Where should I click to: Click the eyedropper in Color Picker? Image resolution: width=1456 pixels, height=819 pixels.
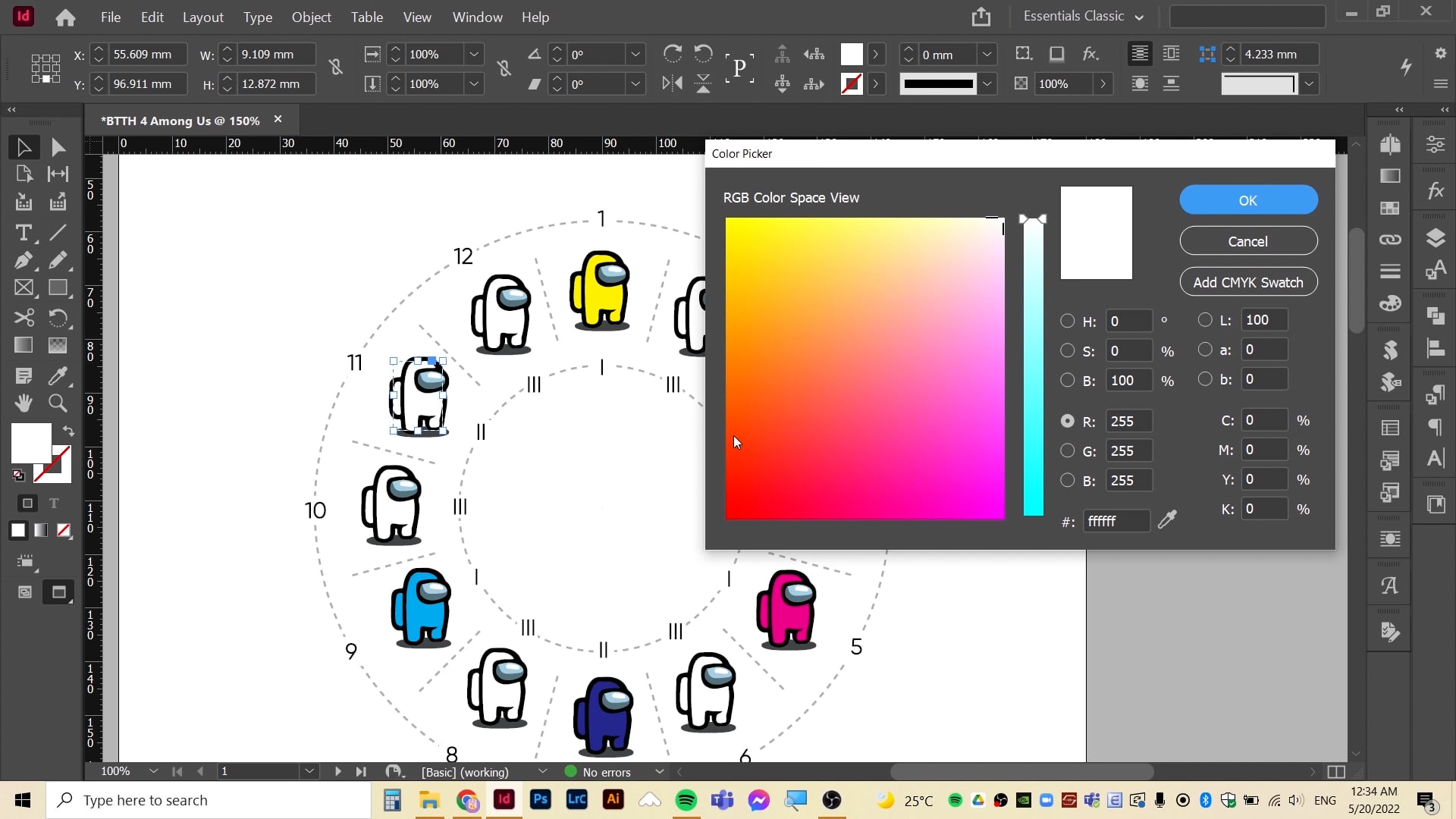pos(1168,519)
